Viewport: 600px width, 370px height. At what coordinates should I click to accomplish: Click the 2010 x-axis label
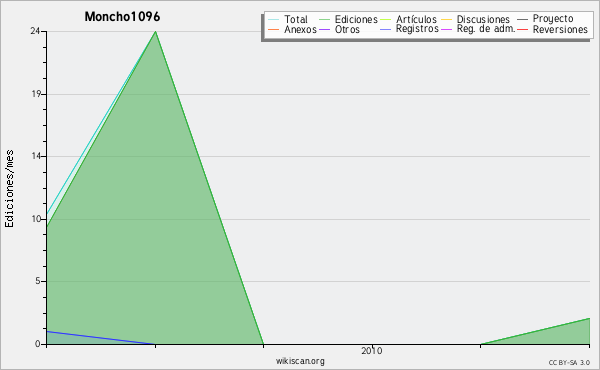pyautogui.click(x=371, y=350)
